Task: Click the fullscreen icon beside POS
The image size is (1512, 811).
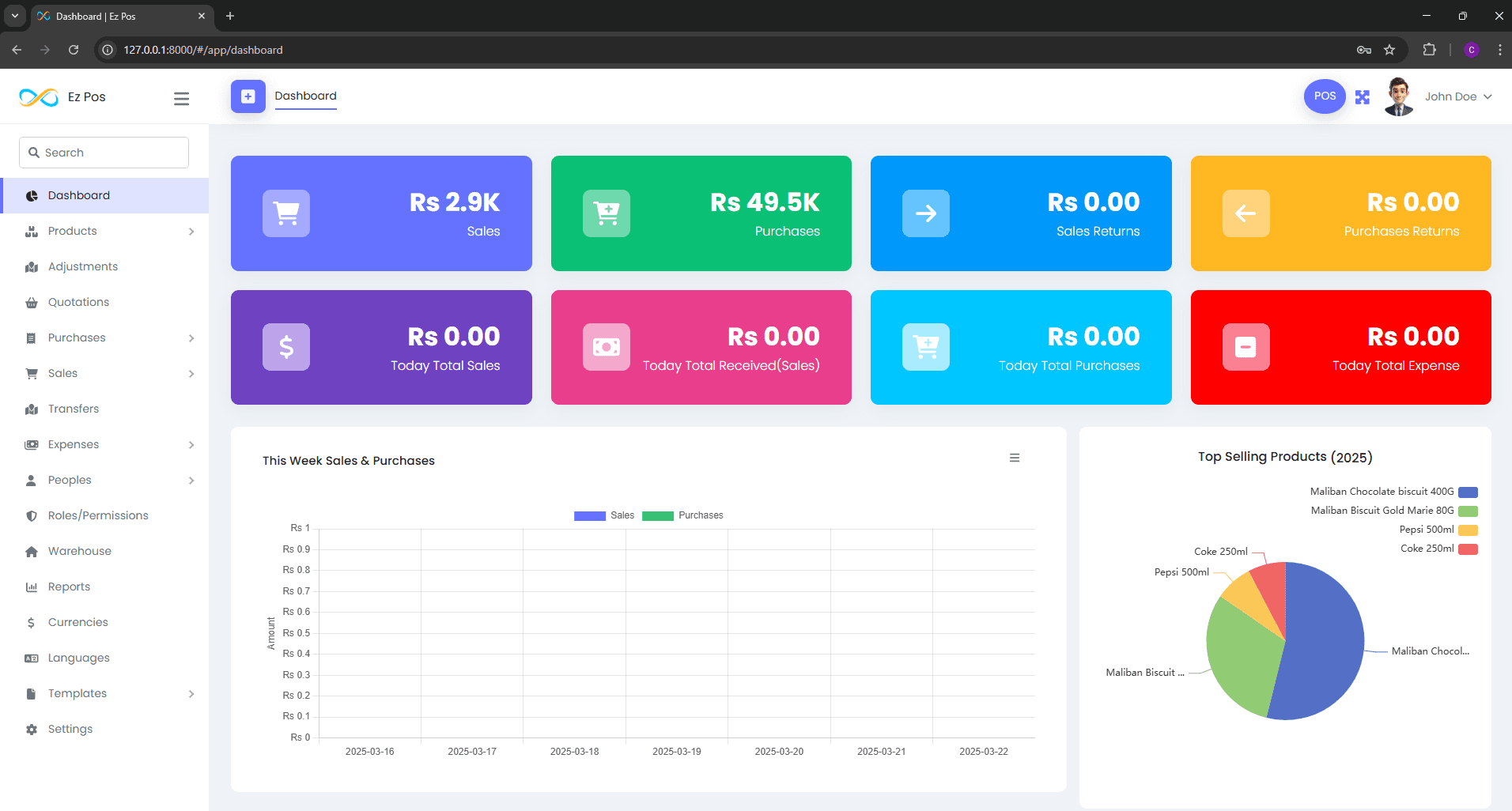Action: click(1362, 96)
